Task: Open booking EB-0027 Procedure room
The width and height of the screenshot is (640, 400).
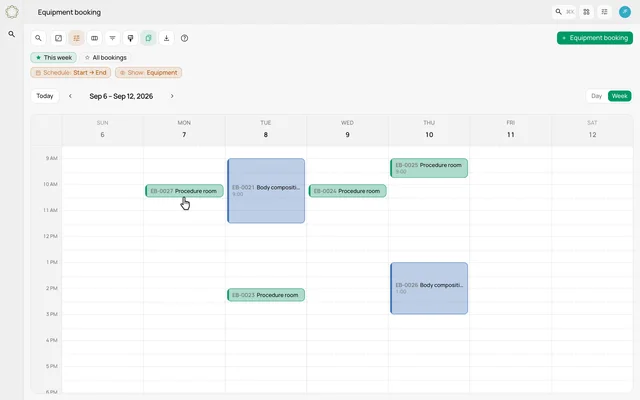Action: point(184,191)
